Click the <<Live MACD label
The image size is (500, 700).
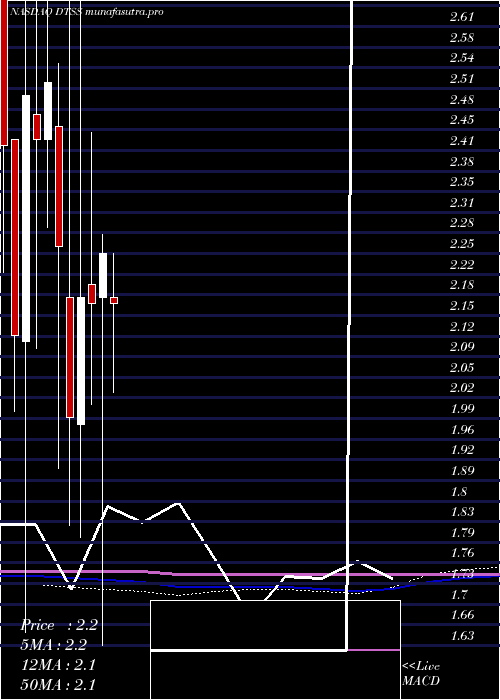(x=421, y=674)
